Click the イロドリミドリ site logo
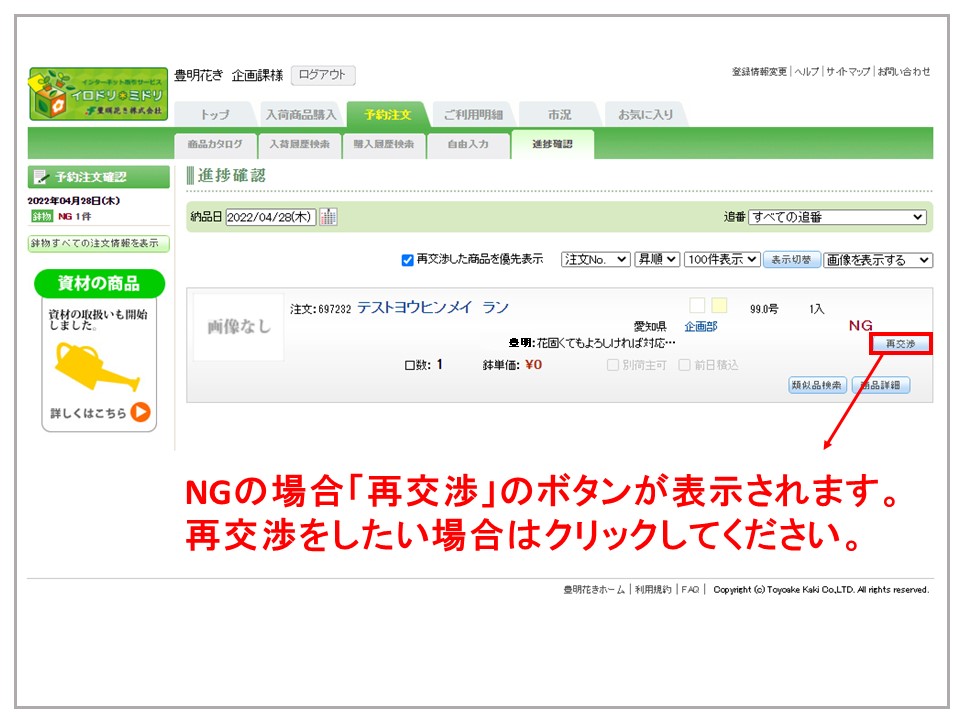The width and height of the screenshot is (960, 720). (x=98, y=94)
